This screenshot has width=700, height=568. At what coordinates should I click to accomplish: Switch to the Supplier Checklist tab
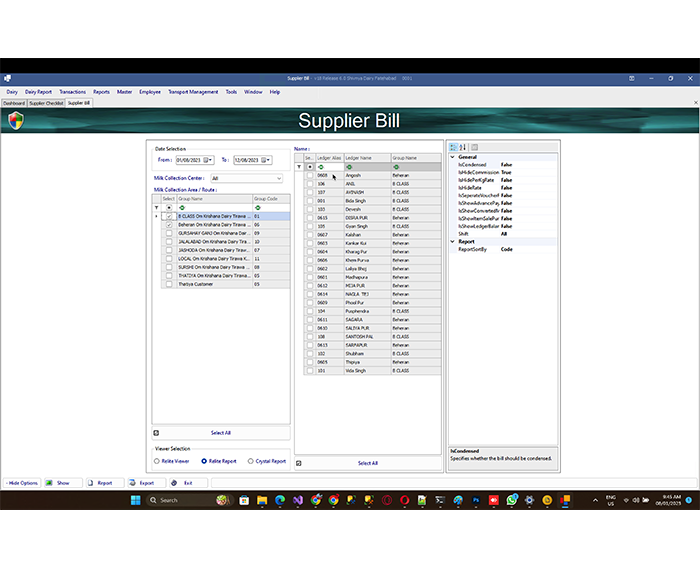click(46, 103)
